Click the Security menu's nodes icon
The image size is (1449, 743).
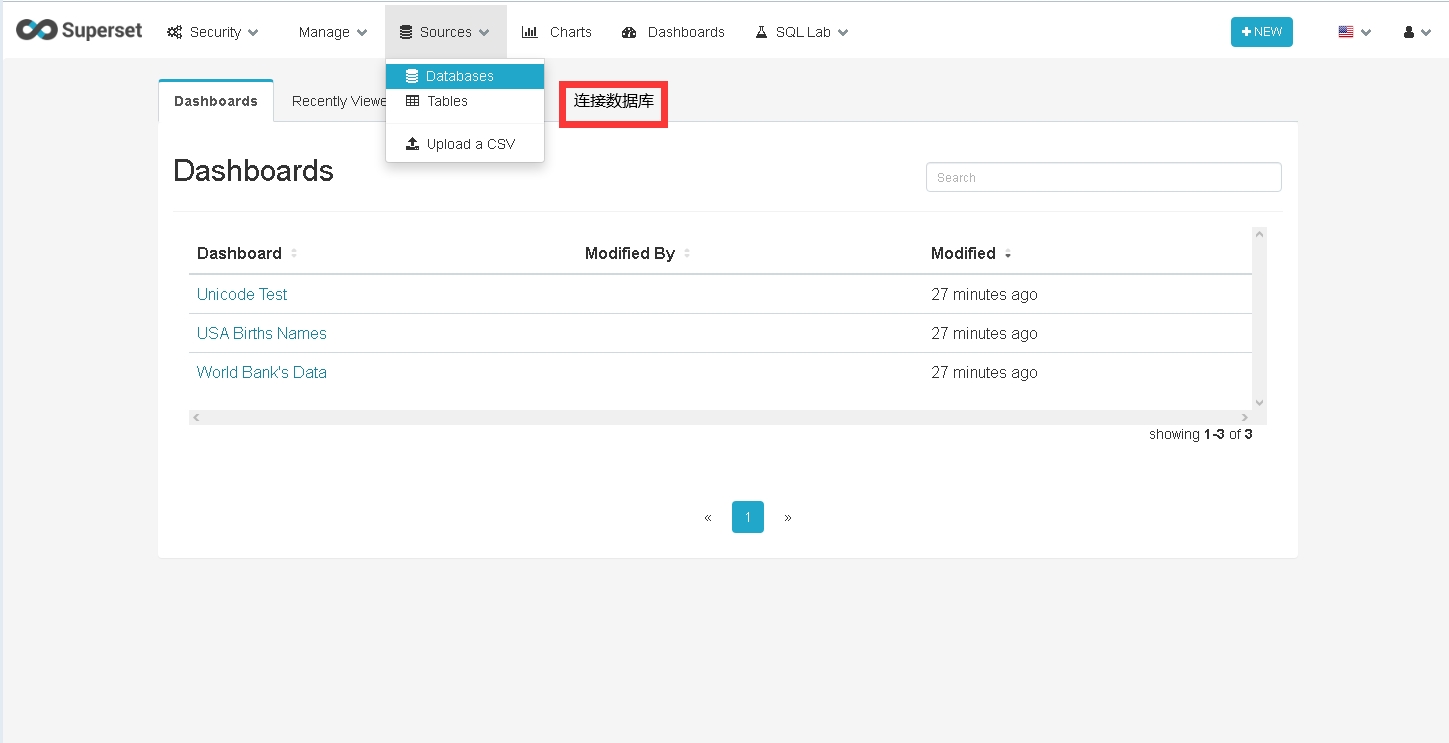174,32
